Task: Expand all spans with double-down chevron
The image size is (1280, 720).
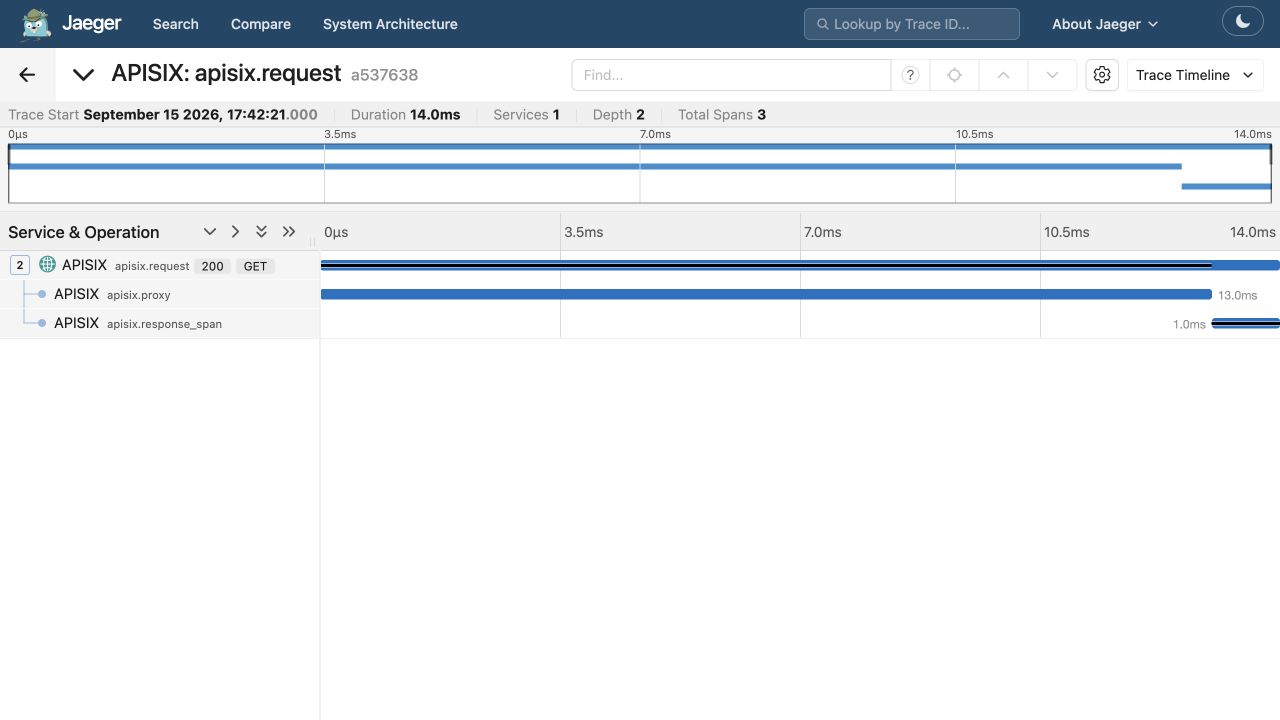Action: click(261, 232)
